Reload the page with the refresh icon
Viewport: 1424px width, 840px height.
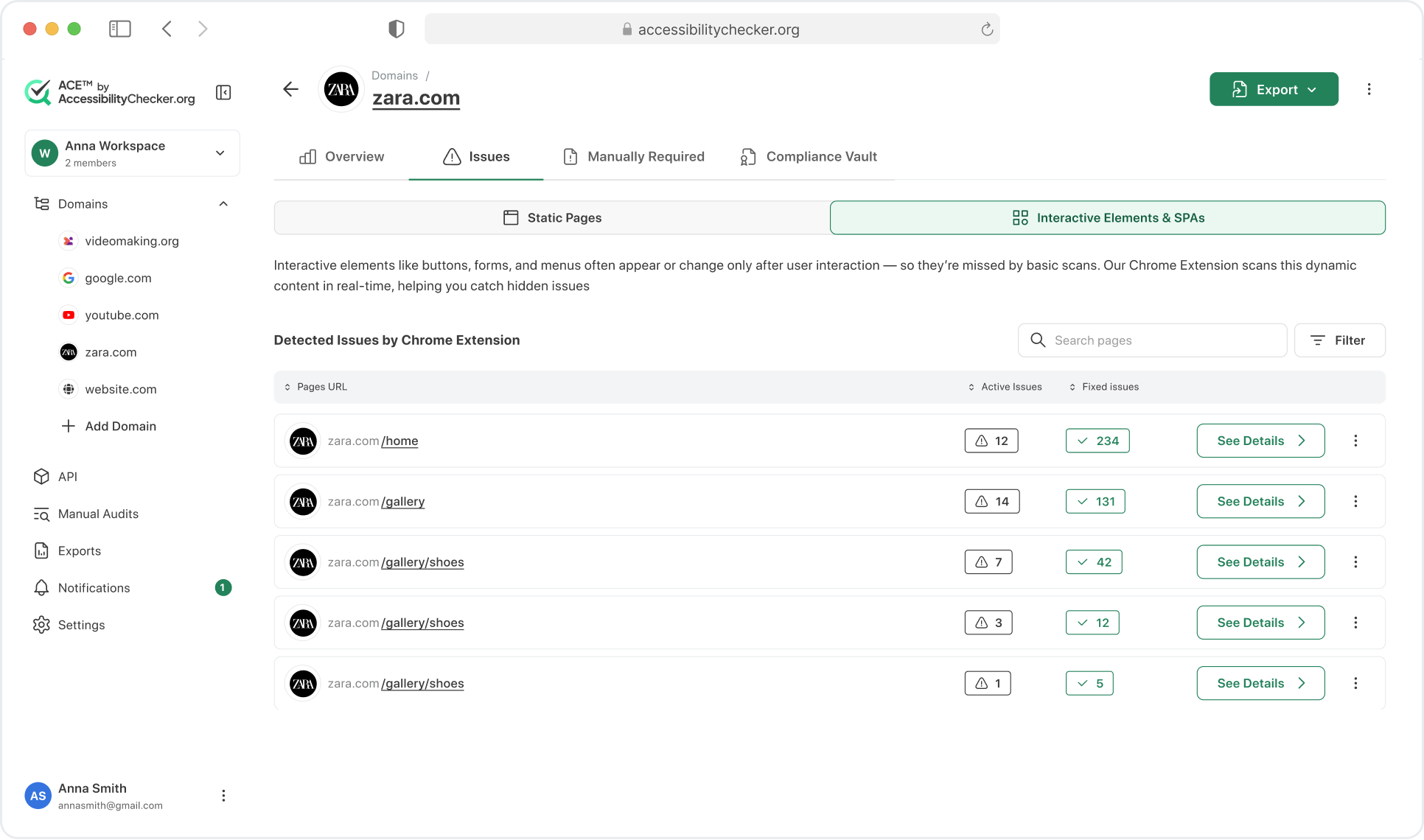(x=987, y=29)
